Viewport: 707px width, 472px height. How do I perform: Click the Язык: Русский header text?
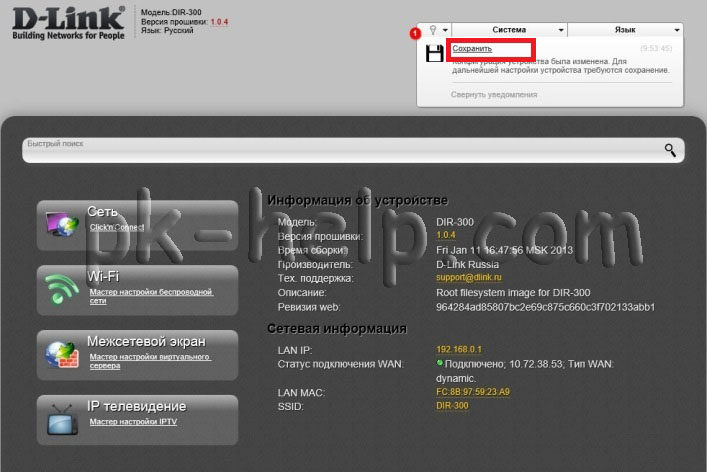point(167,31)
